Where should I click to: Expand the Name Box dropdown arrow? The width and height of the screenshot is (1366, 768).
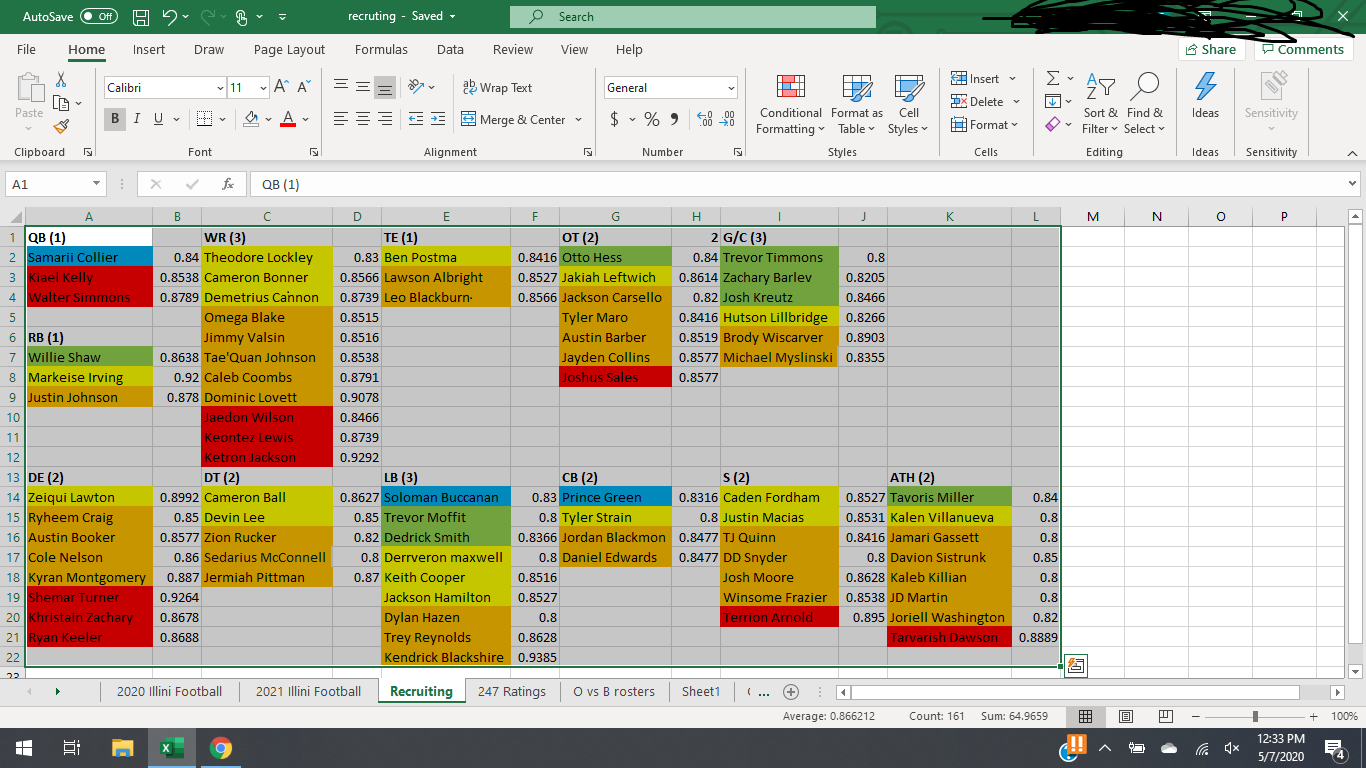tap(96, 184)
